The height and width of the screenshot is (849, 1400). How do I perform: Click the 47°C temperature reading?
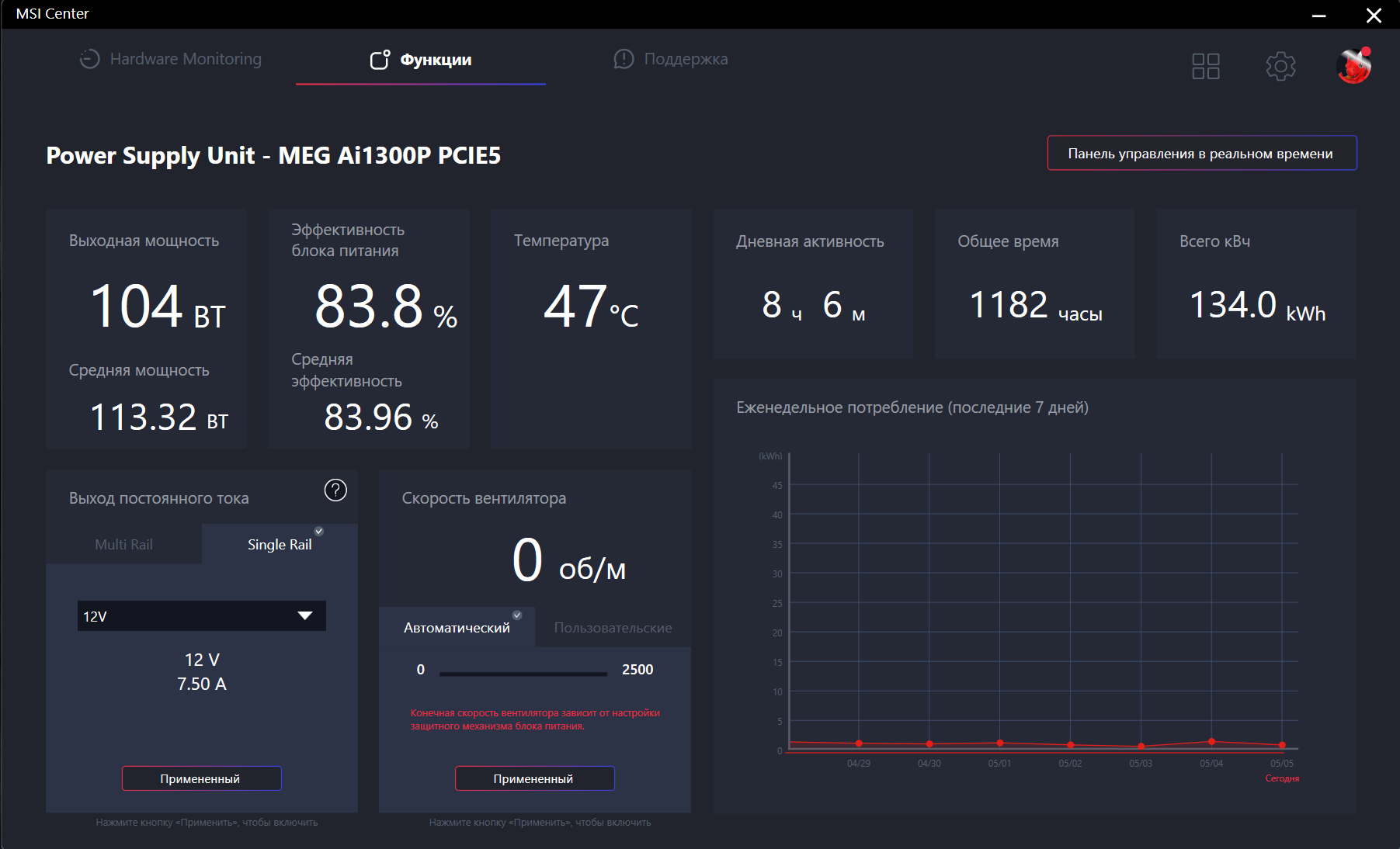(591, 306)
